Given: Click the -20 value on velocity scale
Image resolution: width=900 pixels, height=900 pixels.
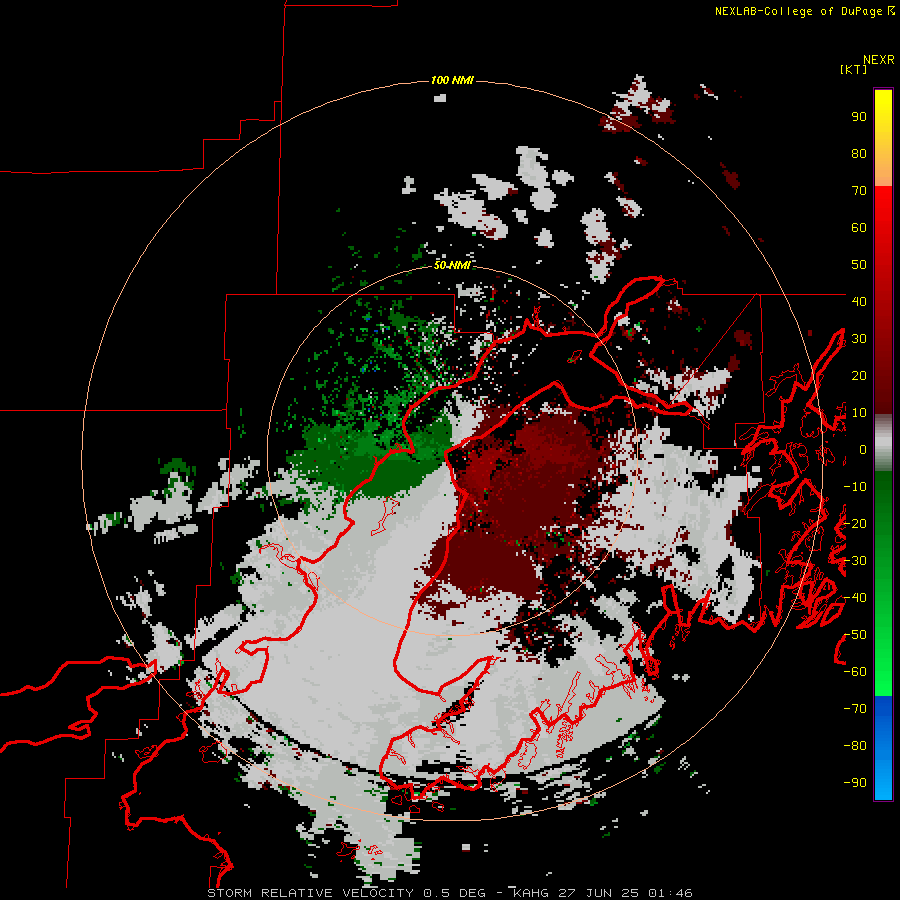Looking at the screenshot, I should [x=855, y=523].
